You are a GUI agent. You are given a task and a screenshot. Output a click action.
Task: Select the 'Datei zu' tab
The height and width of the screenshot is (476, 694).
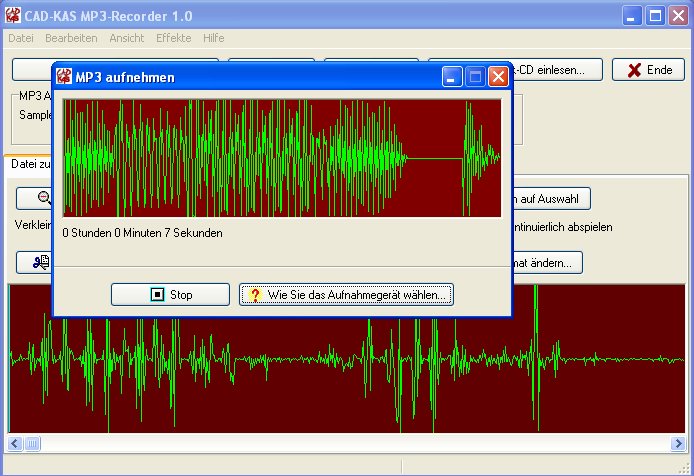(x=29, y=164)
